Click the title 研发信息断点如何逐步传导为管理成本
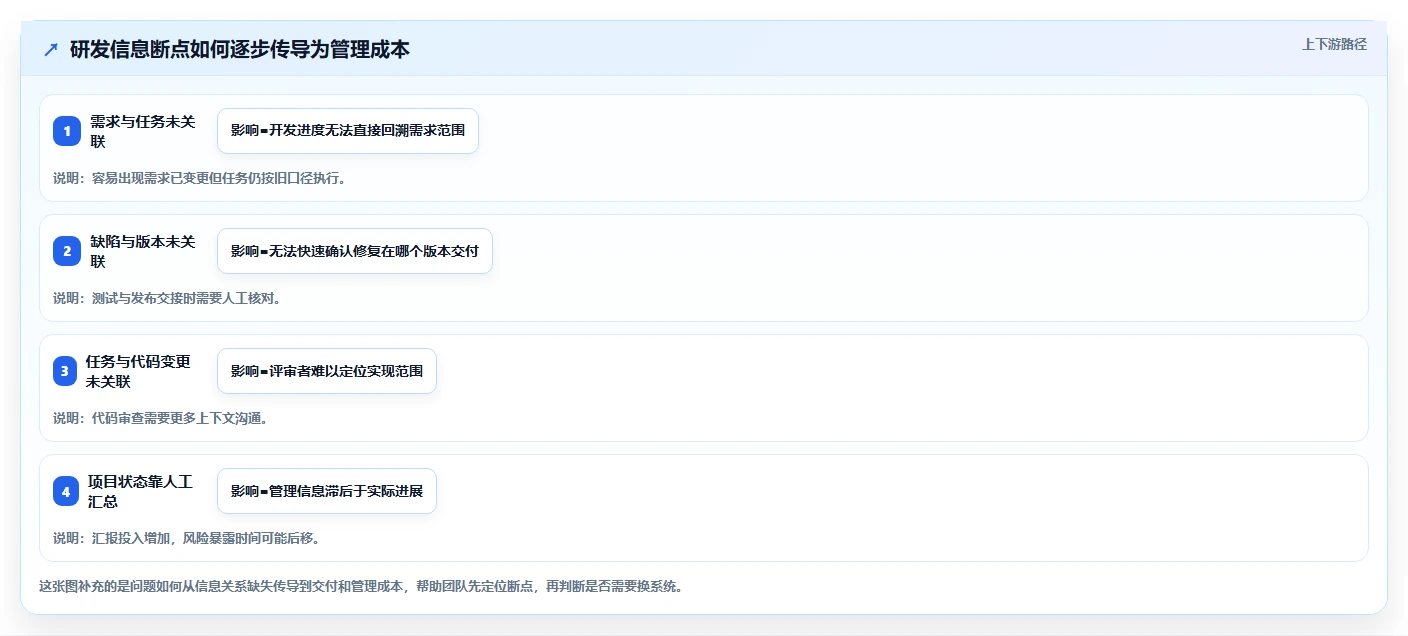1408x636 pixels. (x=240, y=50)
